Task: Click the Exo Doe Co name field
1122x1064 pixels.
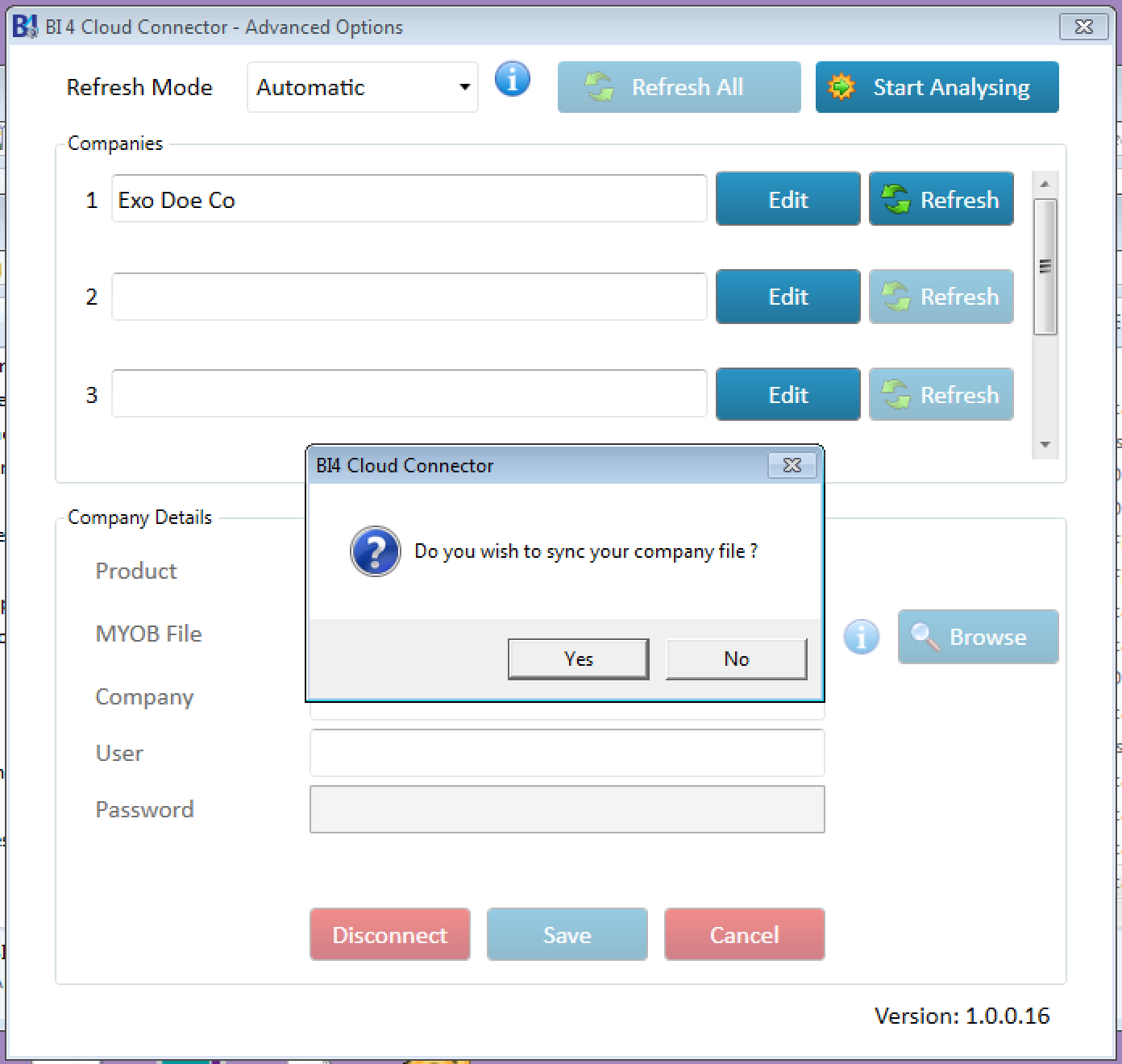Action: click(409, 199)
